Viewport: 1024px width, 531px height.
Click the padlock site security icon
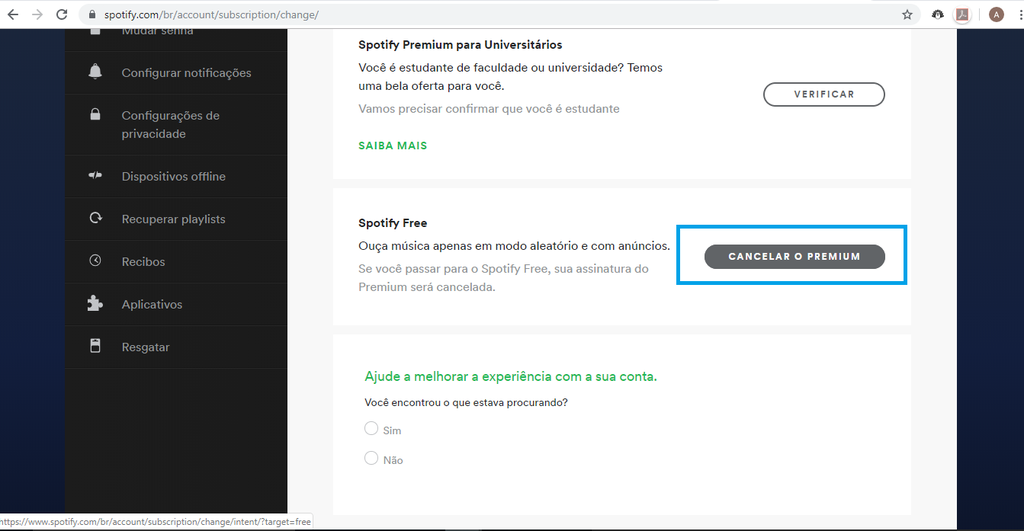[x=92, y=14]
